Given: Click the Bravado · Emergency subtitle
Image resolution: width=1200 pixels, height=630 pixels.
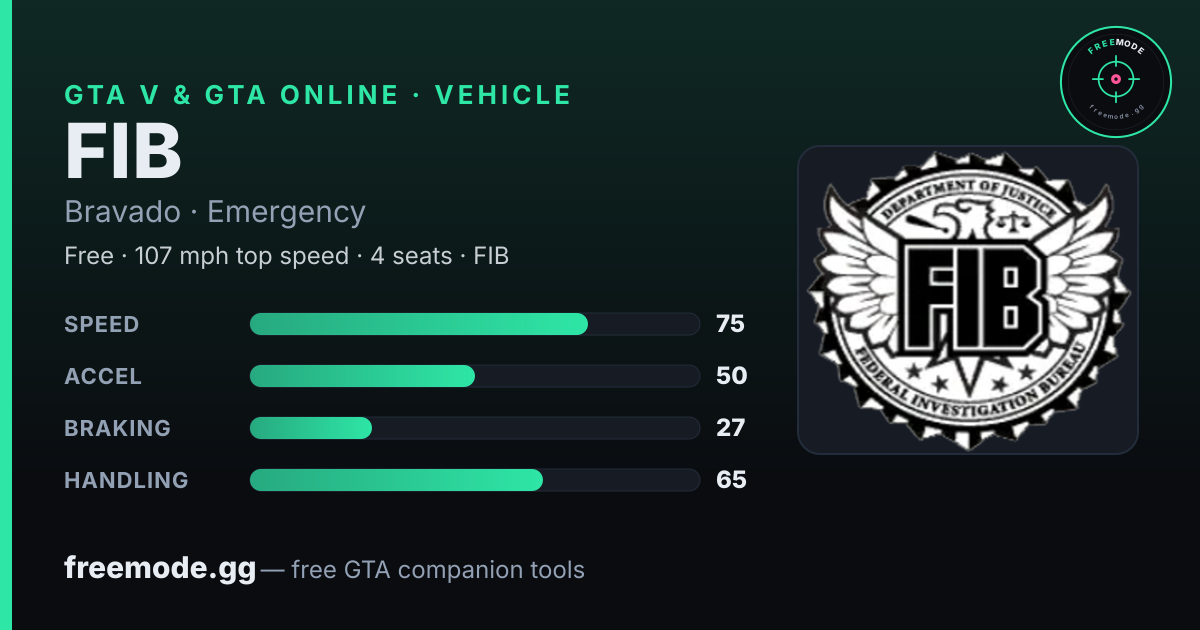Looking at the screenshot, I should 215,212.
